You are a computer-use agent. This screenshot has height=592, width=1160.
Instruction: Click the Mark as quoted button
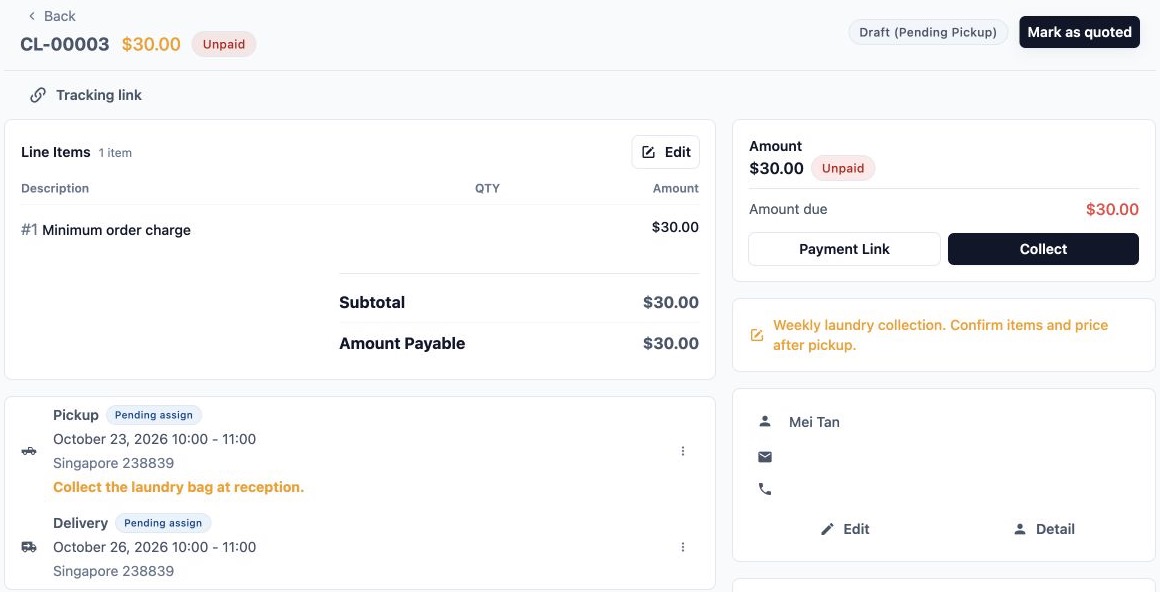1079,33
